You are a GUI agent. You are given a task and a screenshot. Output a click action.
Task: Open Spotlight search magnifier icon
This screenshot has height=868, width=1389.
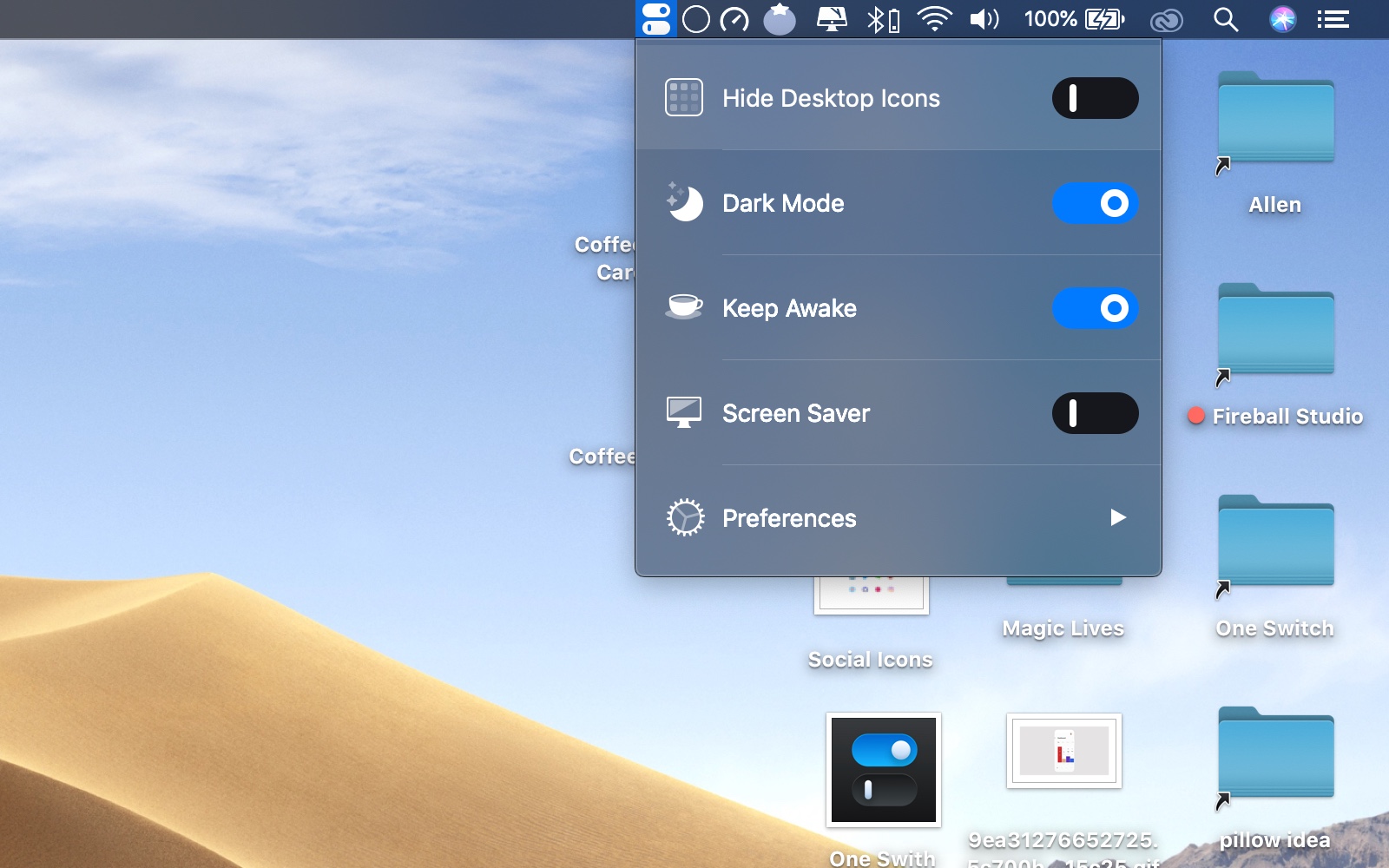1225,19
